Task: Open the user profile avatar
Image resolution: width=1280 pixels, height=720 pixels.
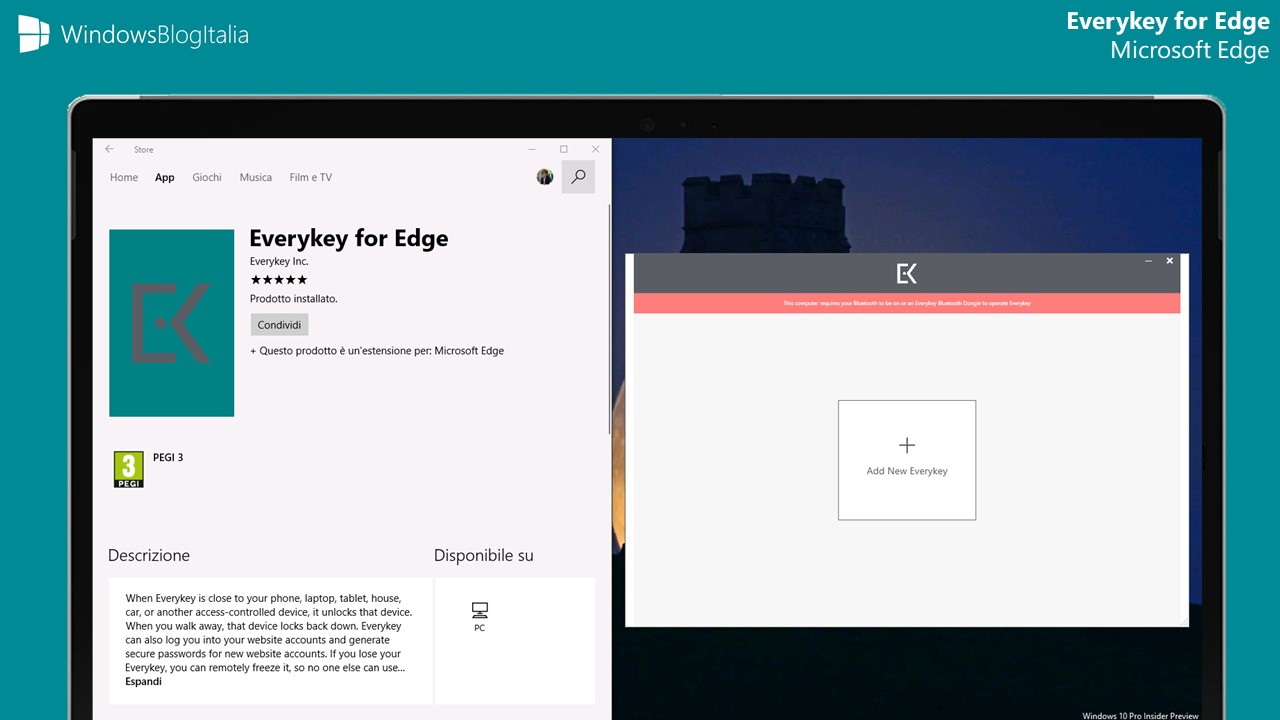Action: [545, 177]
